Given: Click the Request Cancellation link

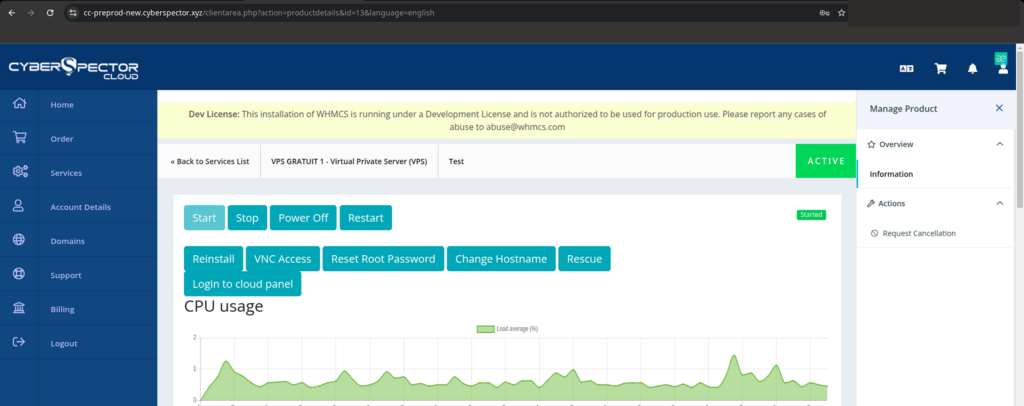Looking at the screenshot, I should (x=919, y=233).
